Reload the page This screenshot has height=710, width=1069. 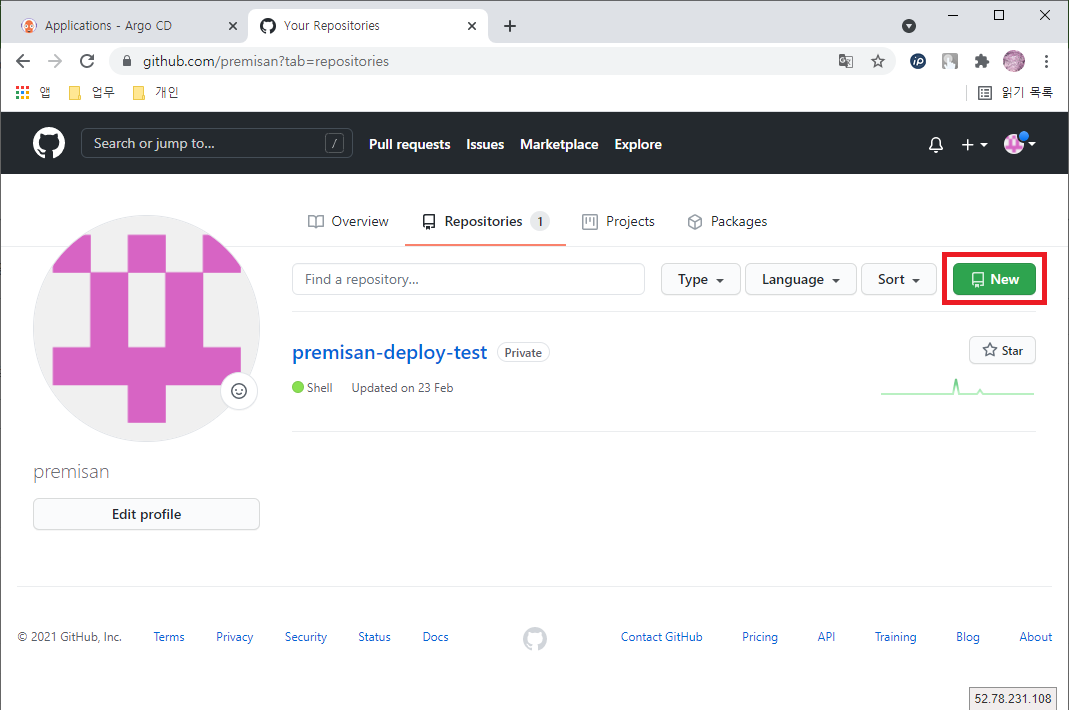(x=87, y=61)
